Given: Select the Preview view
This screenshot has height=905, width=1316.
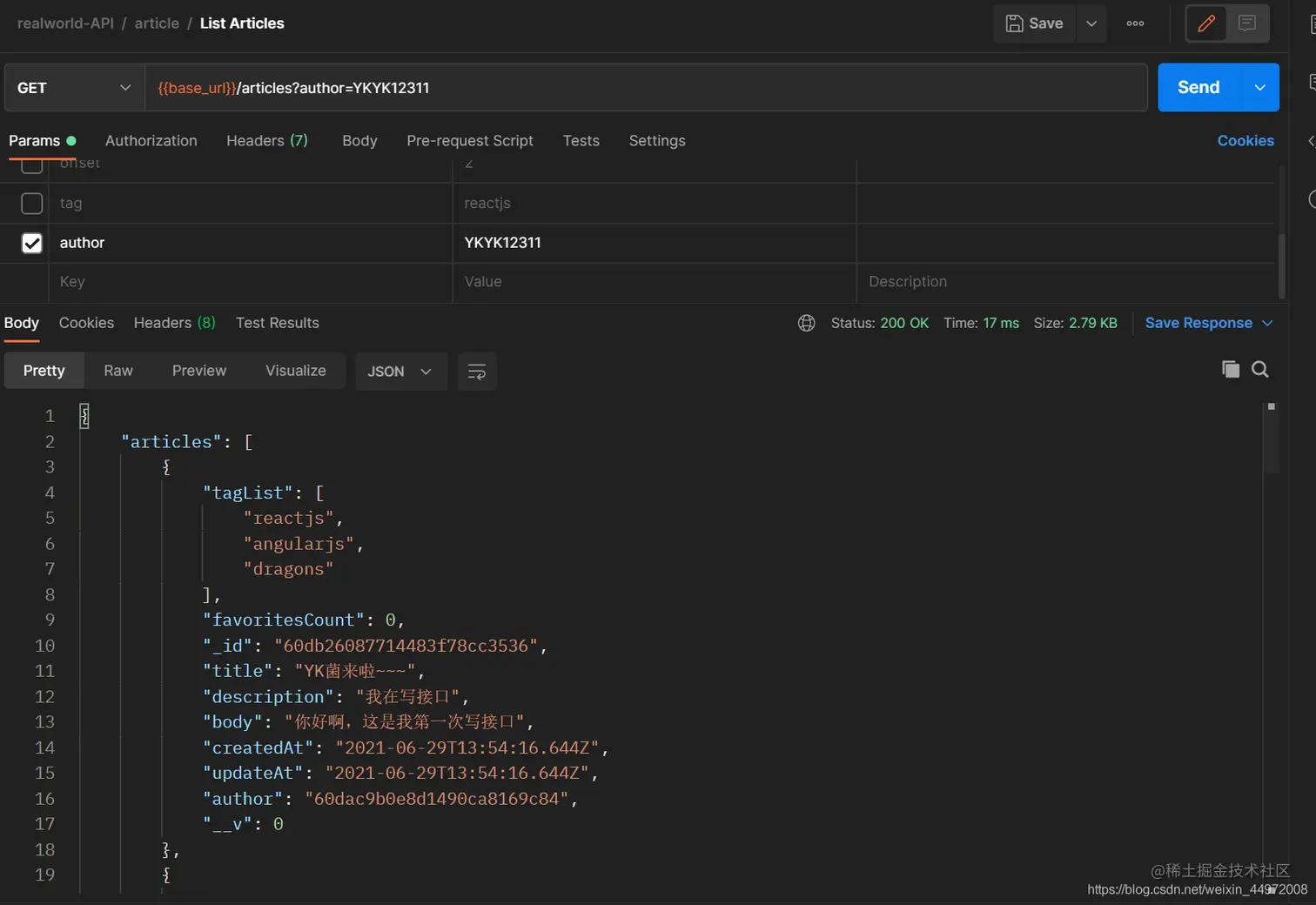Looking at the screenshot, I should pyautogui.click(x=199, y=371).
